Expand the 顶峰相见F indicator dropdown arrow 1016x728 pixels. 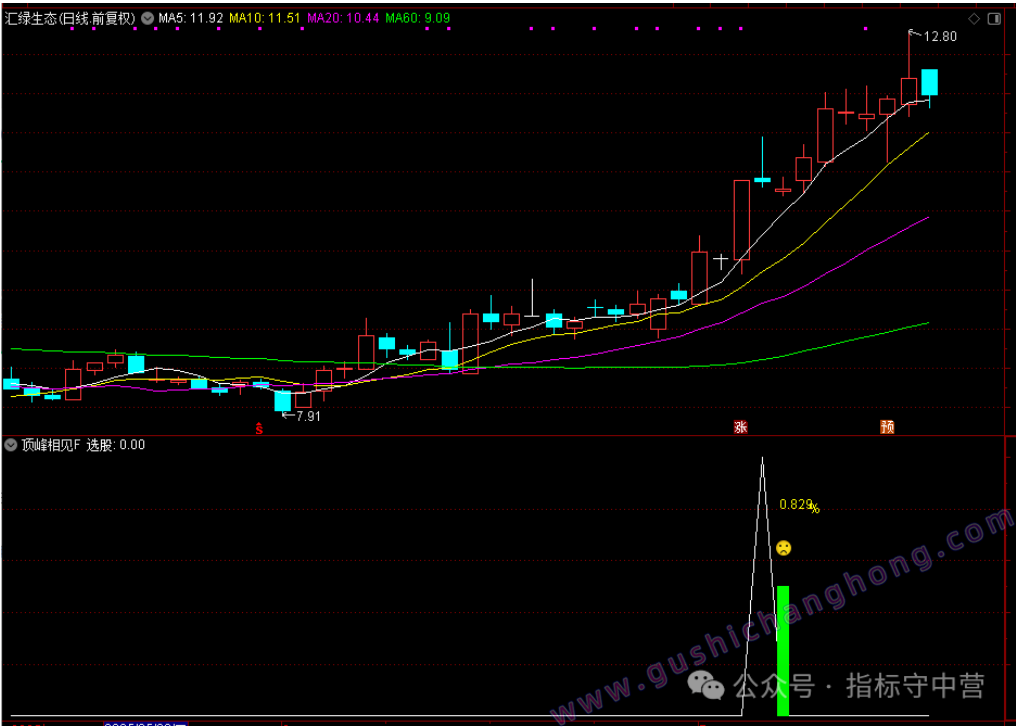click(x=10, y=445)
